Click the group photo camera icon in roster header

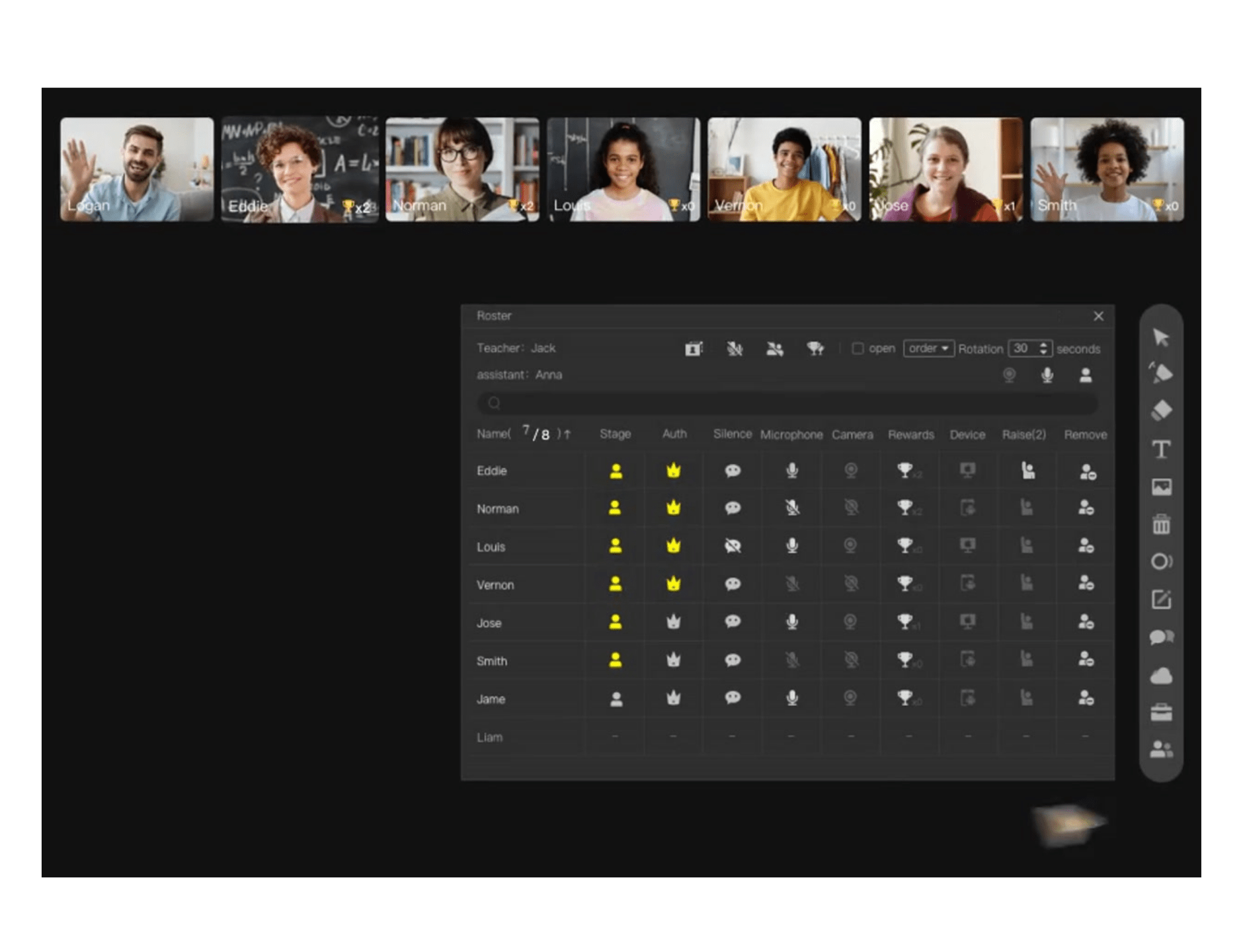[x=694, y=348]
